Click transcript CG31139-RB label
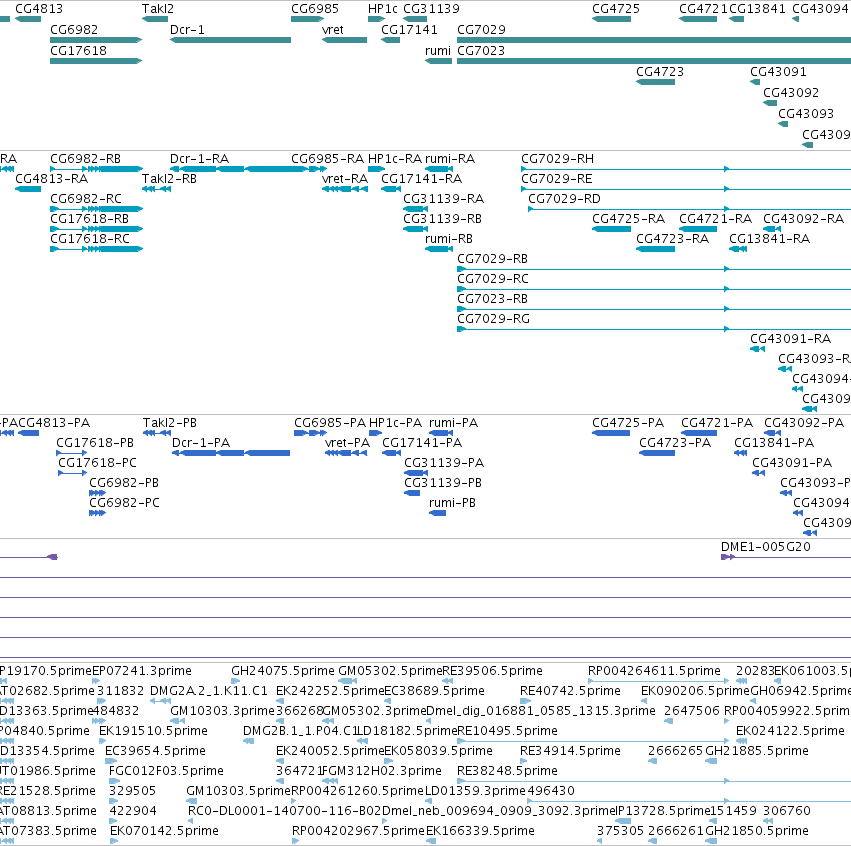 442,219
